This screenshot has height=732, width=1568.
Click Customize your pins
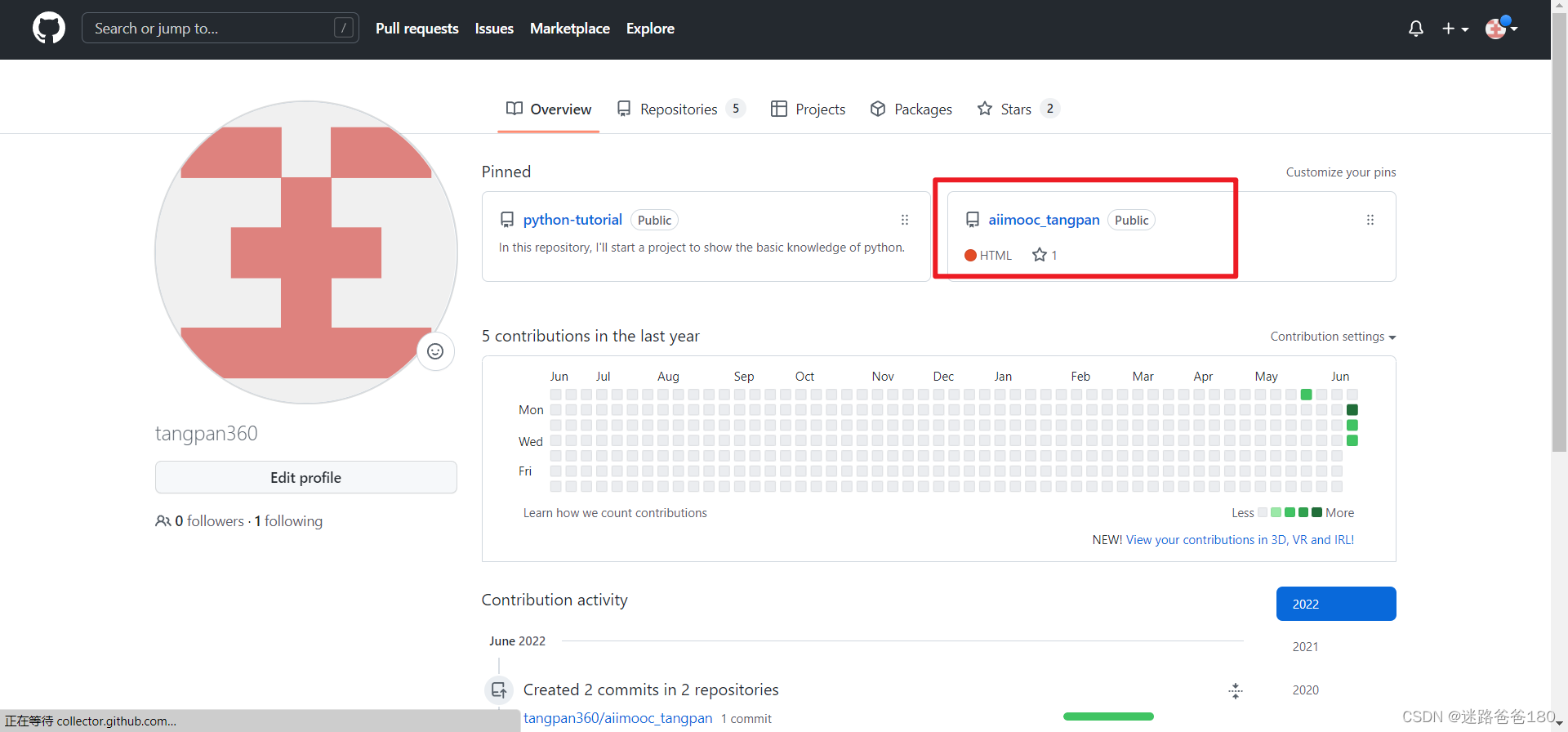tap(1341, 172)
